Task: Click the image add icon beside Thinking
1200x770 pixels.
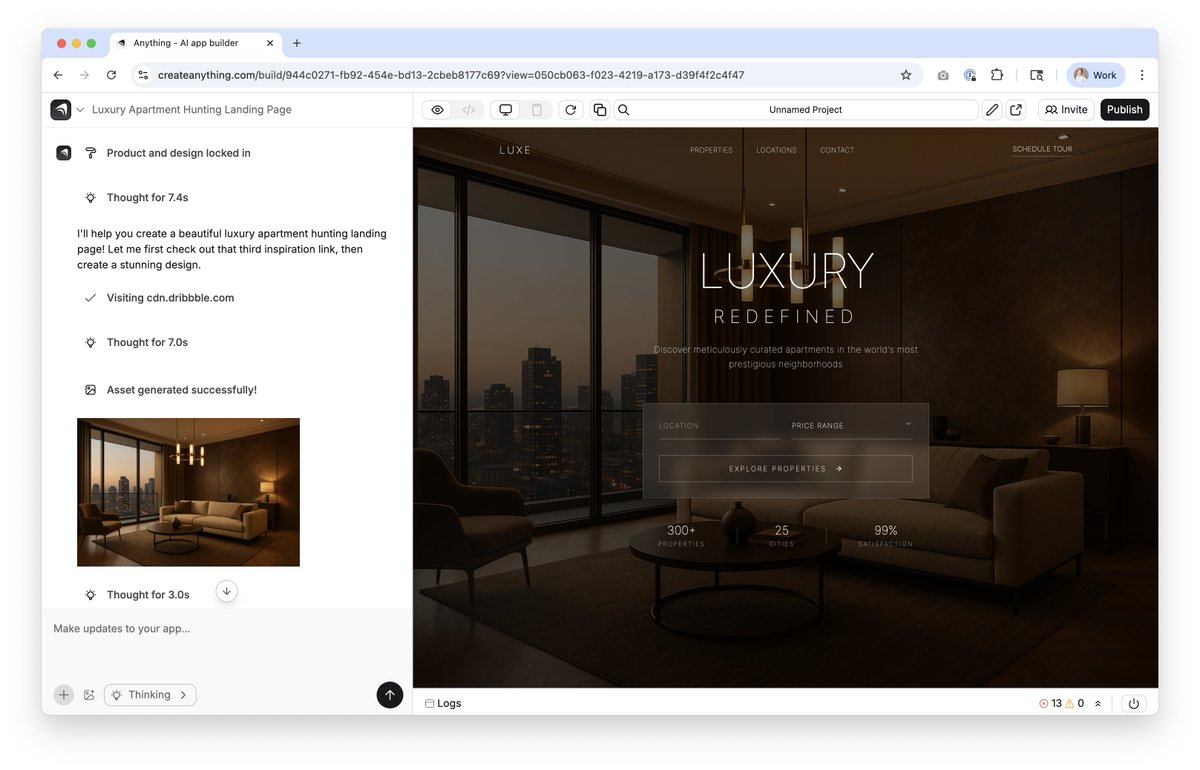Action: point(89,695)
